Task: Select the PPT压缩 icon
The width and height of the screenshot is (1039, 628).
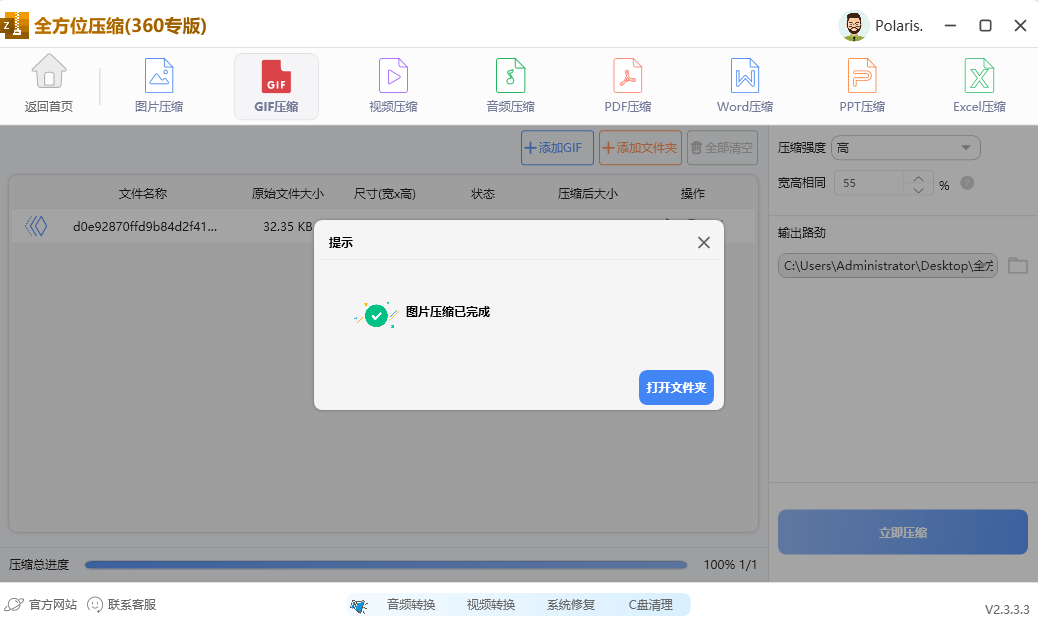Action: 861,84
